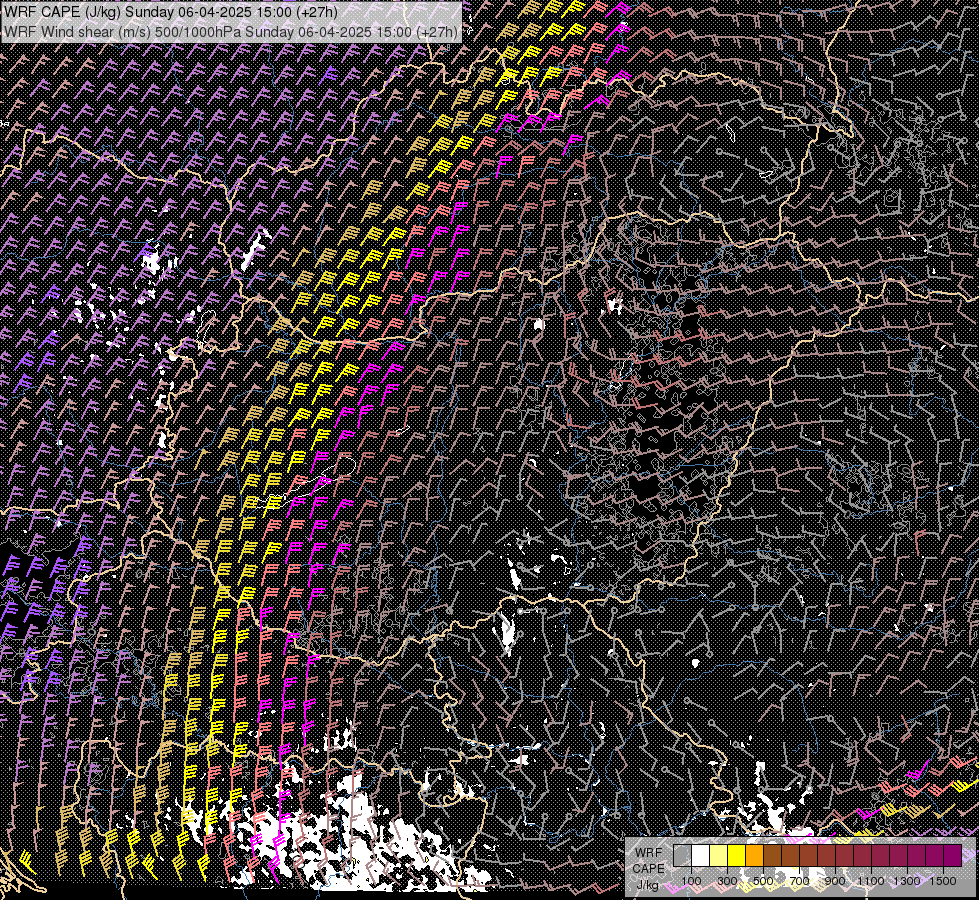Click the legend value 300

point(727,881)
